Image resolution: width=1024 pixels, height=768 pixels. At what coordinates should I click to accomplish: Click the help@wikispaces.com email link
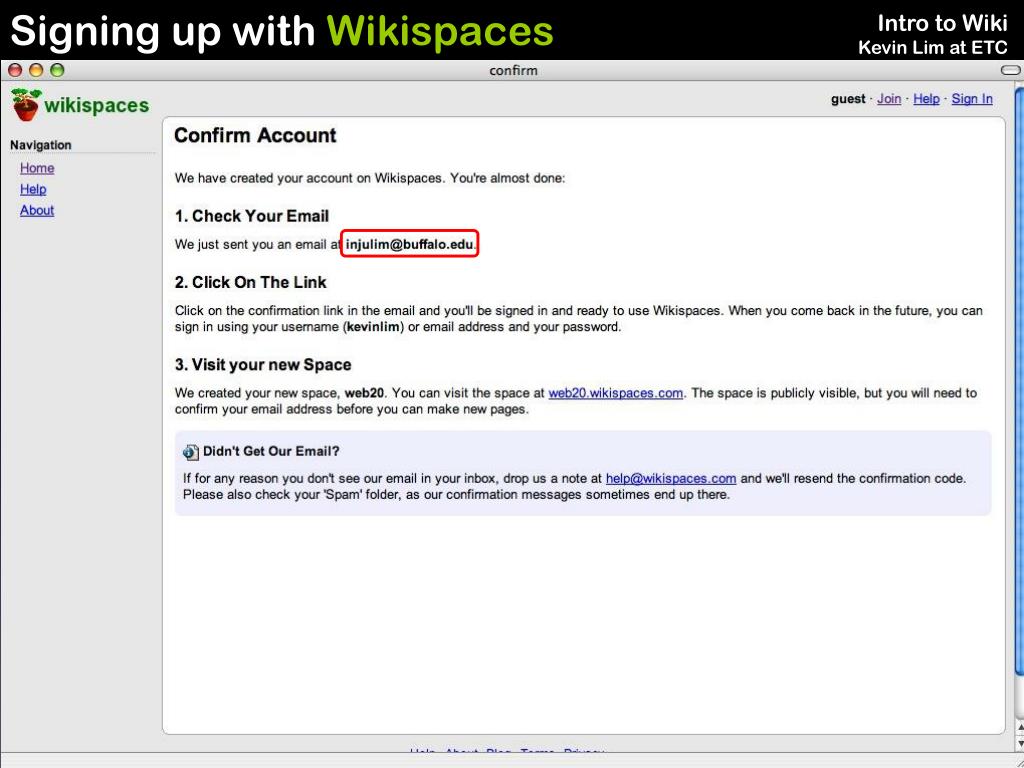coord(671,478)
